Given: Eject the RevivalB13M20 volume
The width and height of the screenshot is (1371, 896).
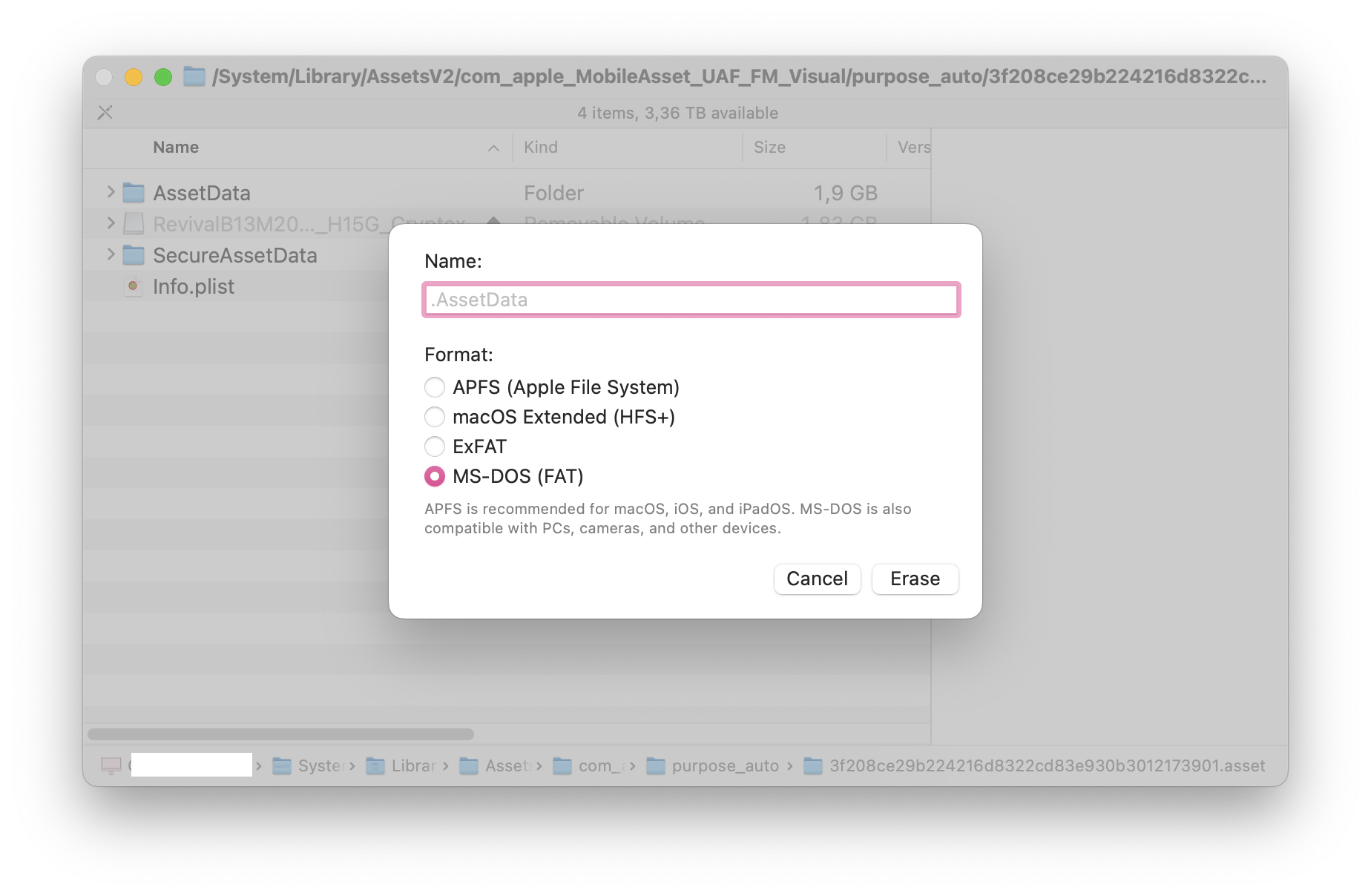Looking at the screenshot, I should tap(494, 220).
